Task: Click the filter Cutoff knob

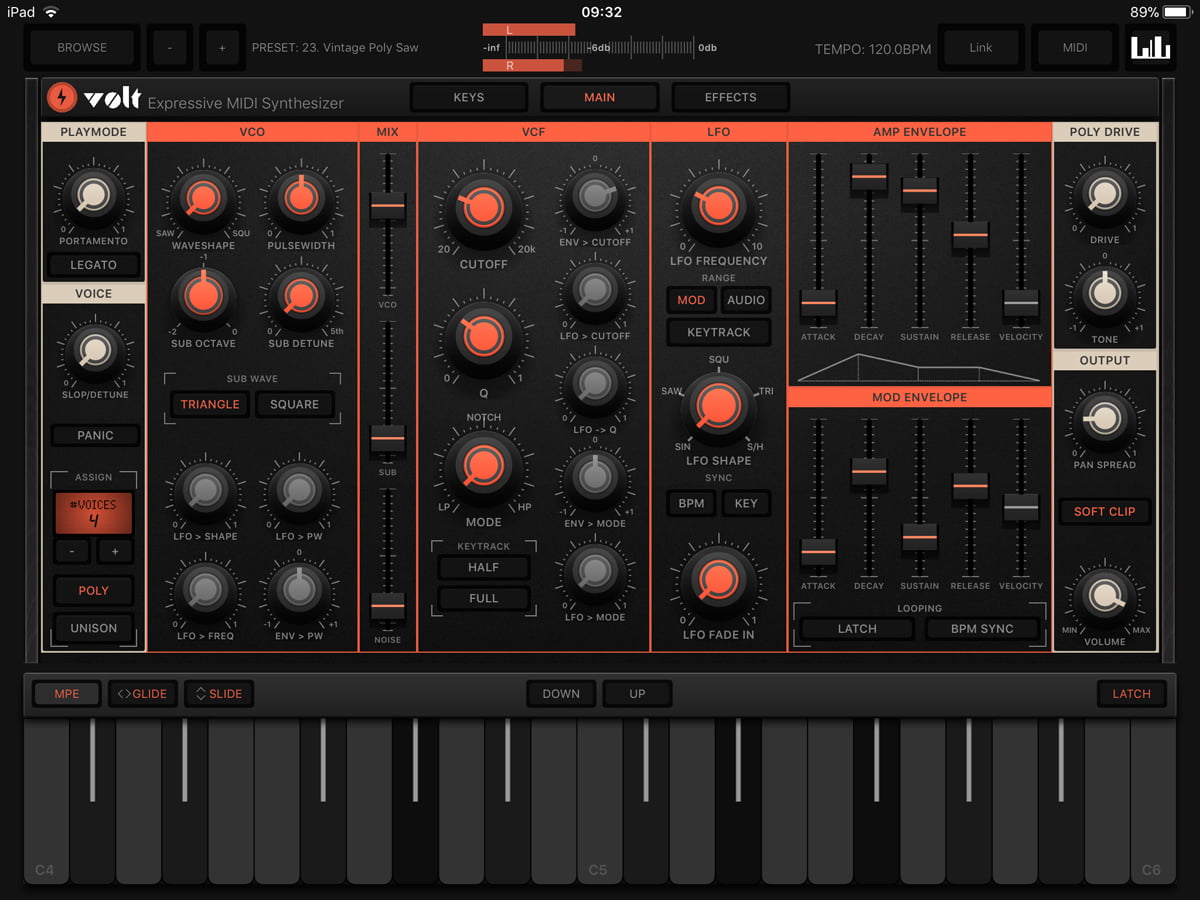Action: [x=482, y=208]
